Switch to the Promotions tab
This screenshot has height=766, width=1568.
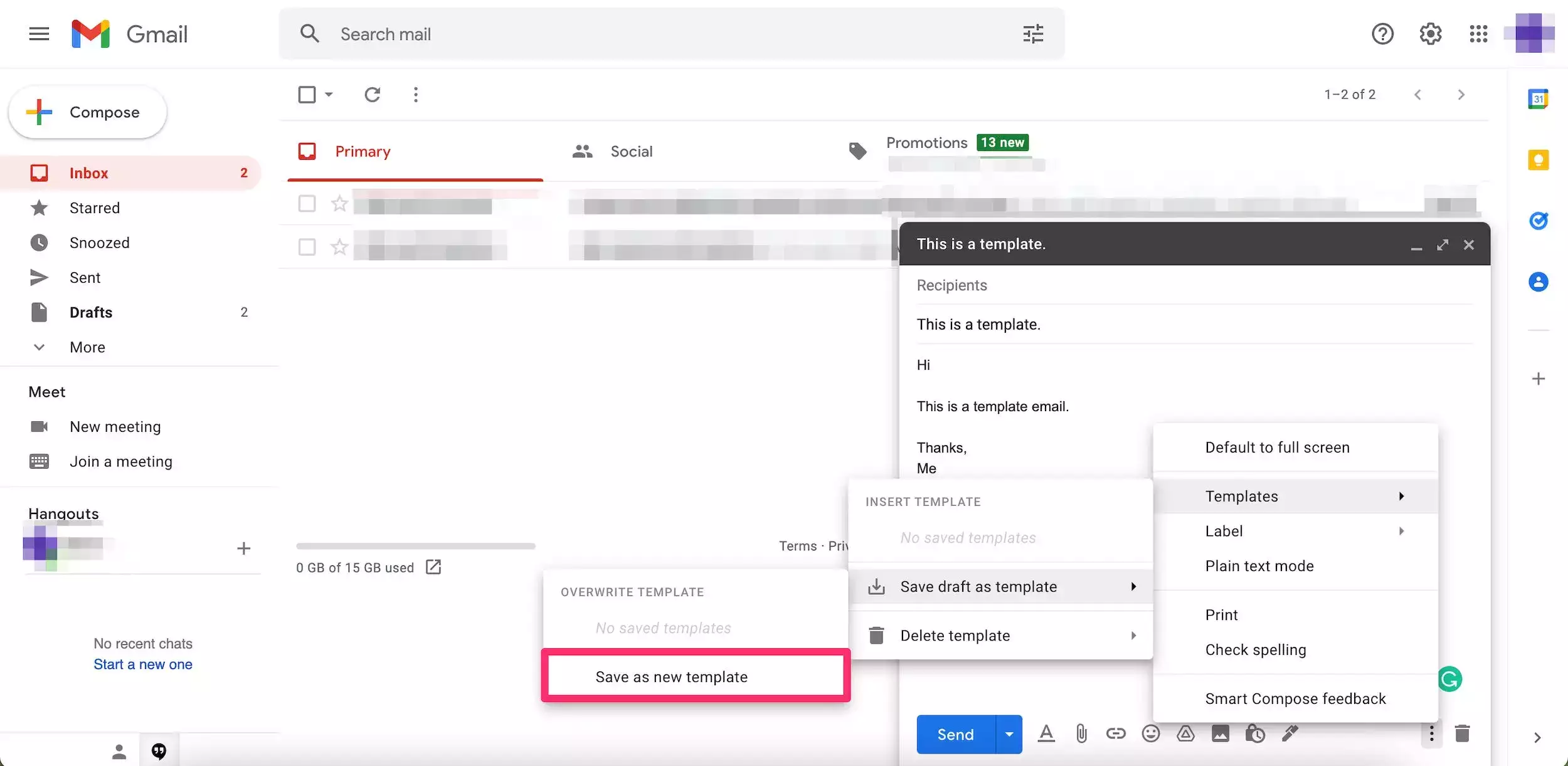[926, 144]
